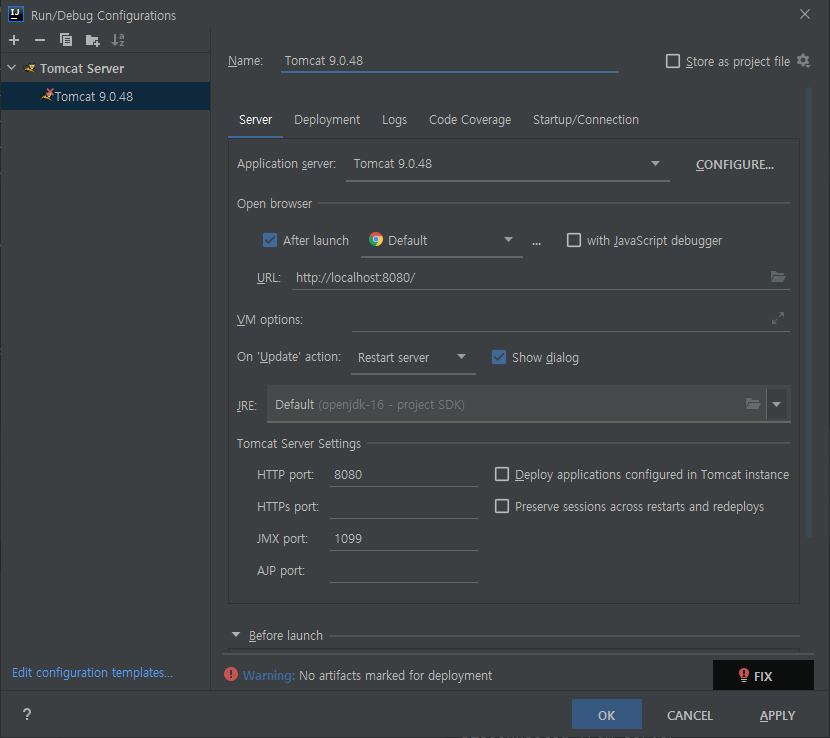The width and height of the screenshot is (830, 738).
Task: Open the On 'Update' action dropdown
Action: point(413,358)
